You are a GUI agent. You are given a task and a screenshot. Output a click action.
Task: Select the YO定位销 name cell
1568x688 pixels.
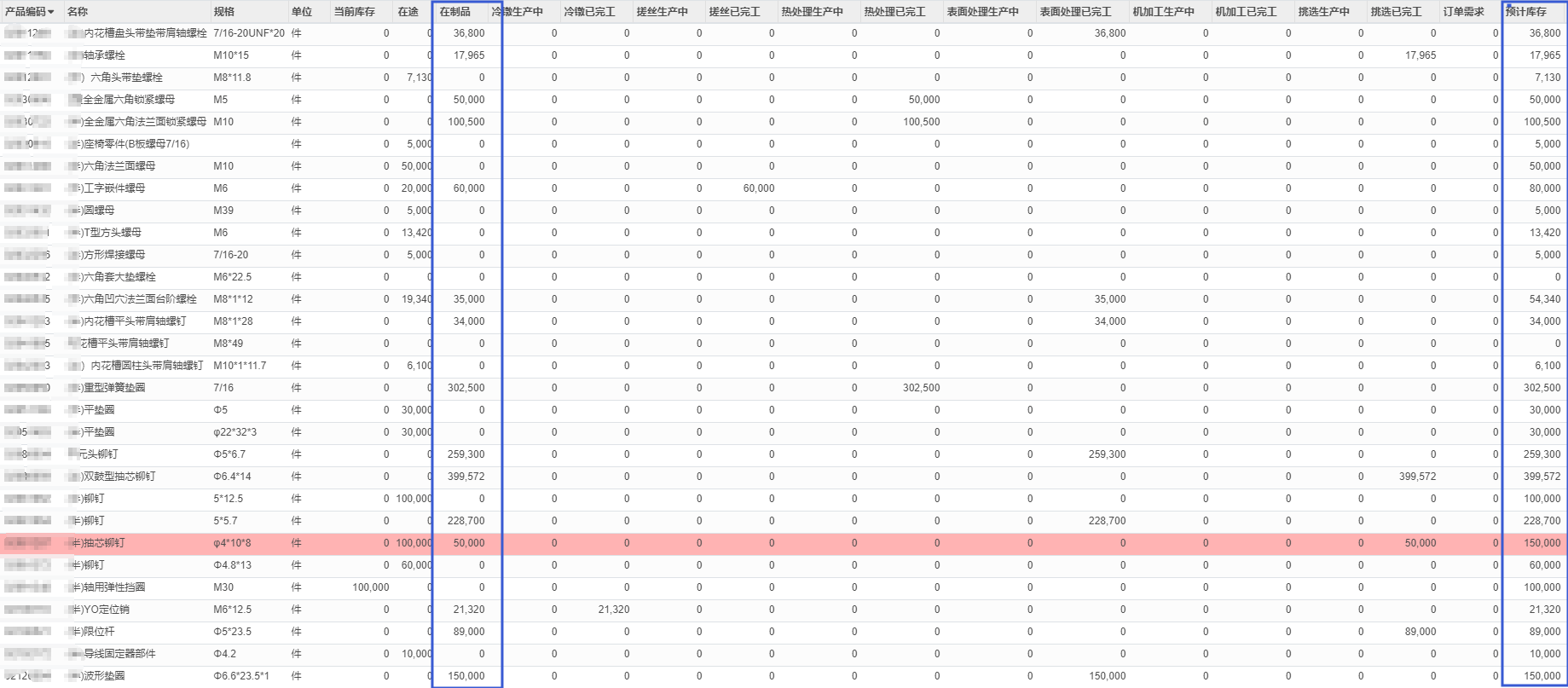[107, 610]
